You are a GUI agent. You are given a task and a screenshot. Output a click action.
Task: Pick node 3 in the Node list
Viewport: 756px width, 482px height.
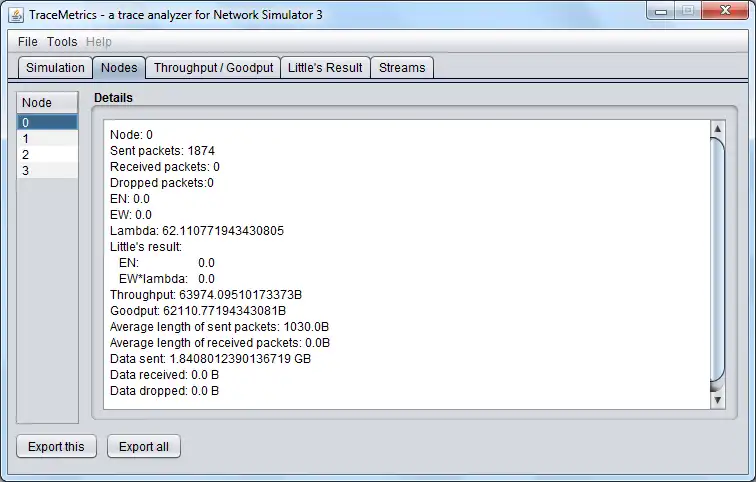click(47, 171)
